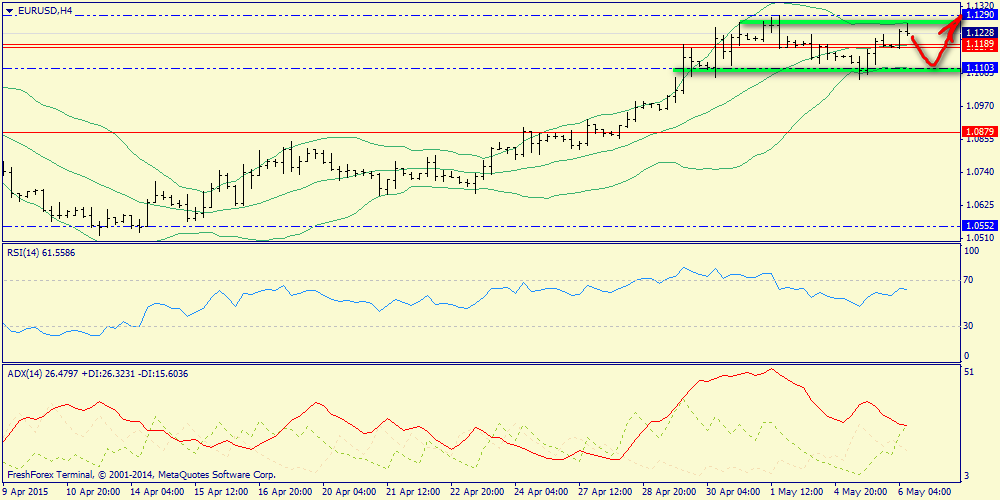Click the FreshForex Terminal copyright text

click(140, 474)
